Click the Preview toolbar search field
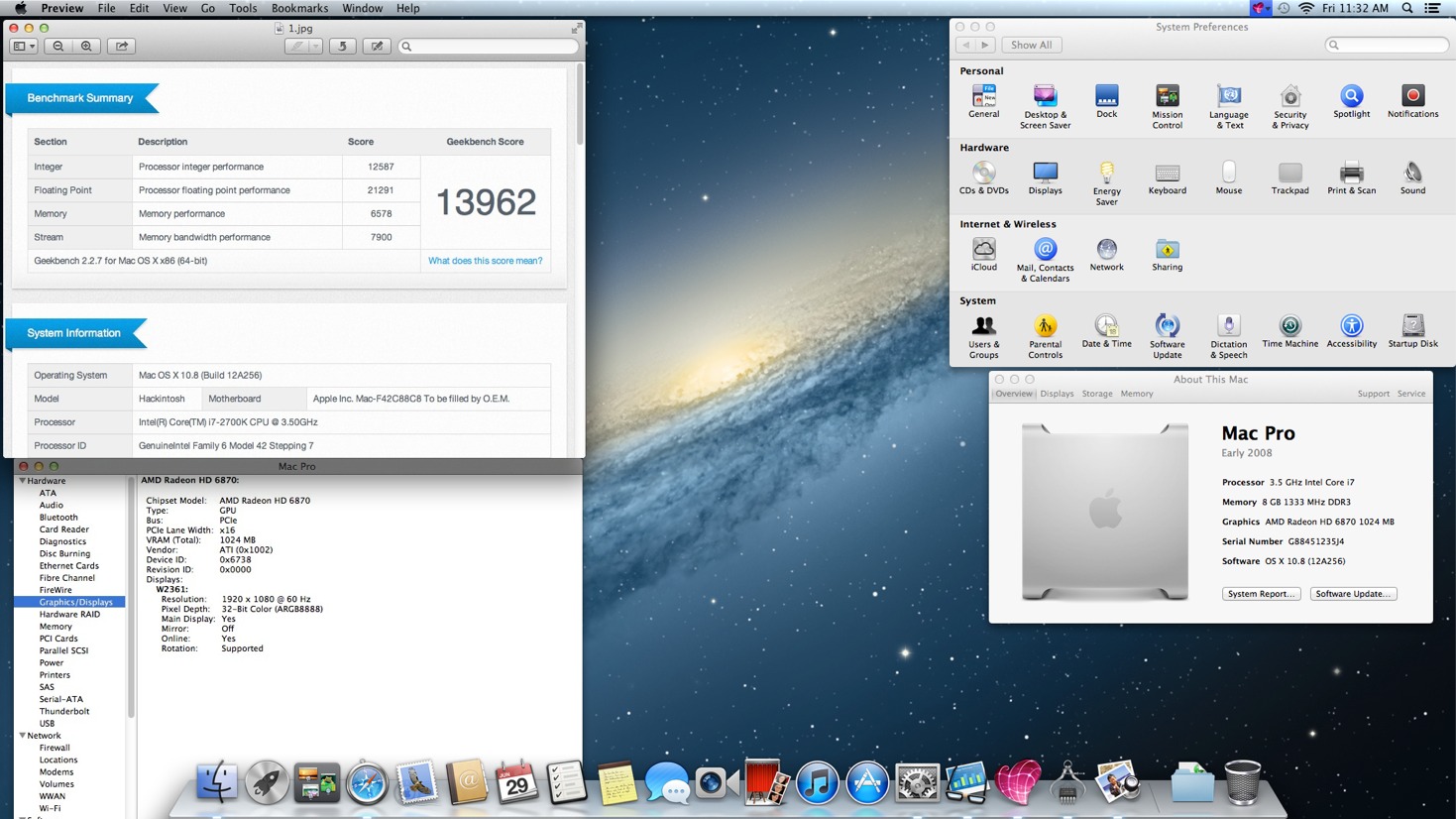Viewport: 1456px width, 819px height. click(x=488, y=46)
